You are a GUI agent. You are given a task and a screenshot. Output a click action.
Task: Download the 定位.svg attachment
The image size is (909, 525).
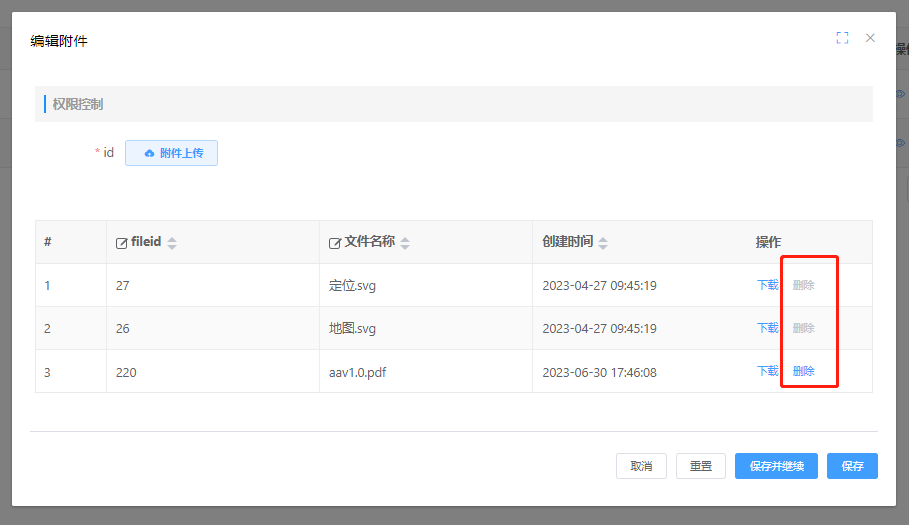pyautogui.click(x=767, y=285)
